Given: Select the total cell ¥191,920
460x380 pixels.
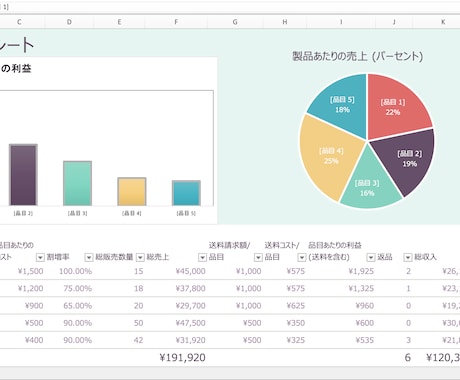Looking at the screenshot, I should pyautogui.click(x=176, y=358).
